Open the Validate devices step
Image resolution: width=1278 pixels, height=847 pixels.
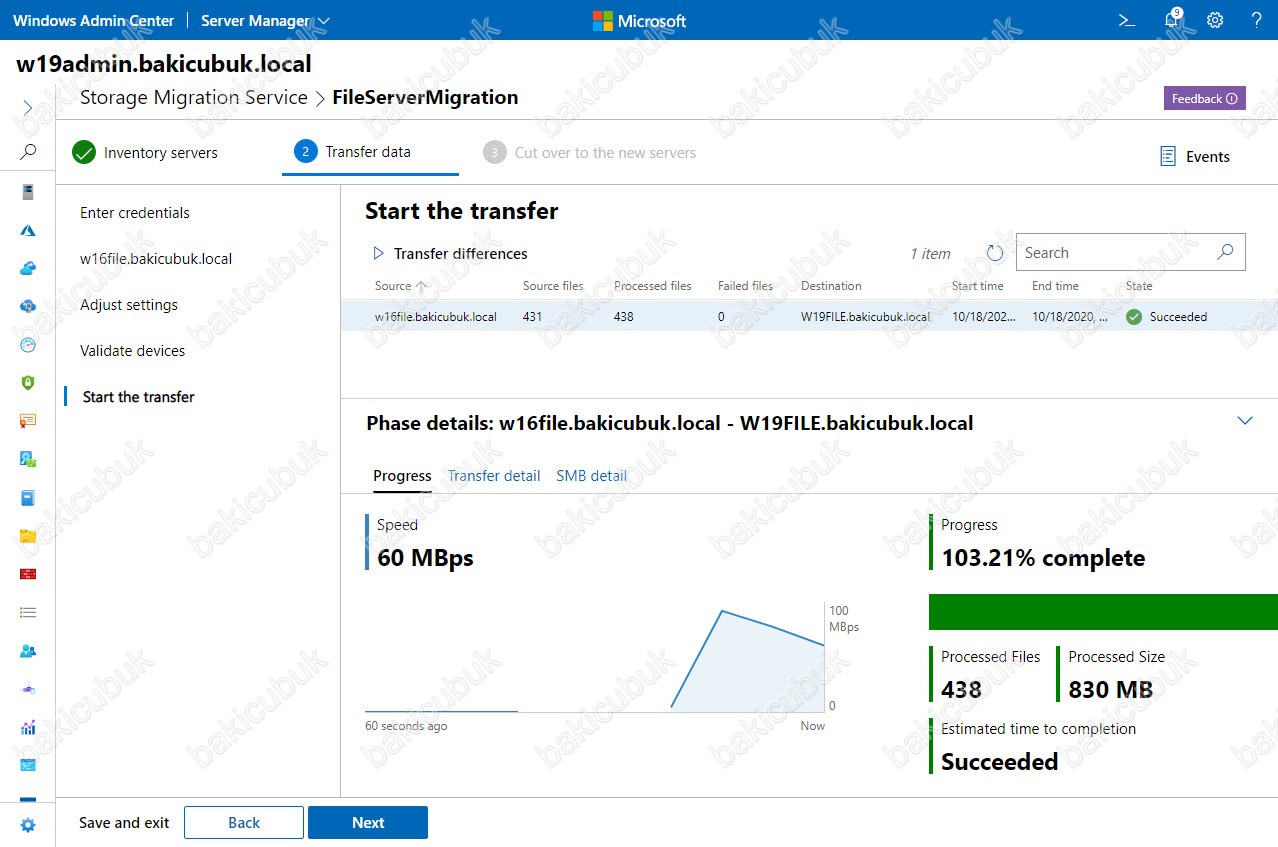[133, 351]
